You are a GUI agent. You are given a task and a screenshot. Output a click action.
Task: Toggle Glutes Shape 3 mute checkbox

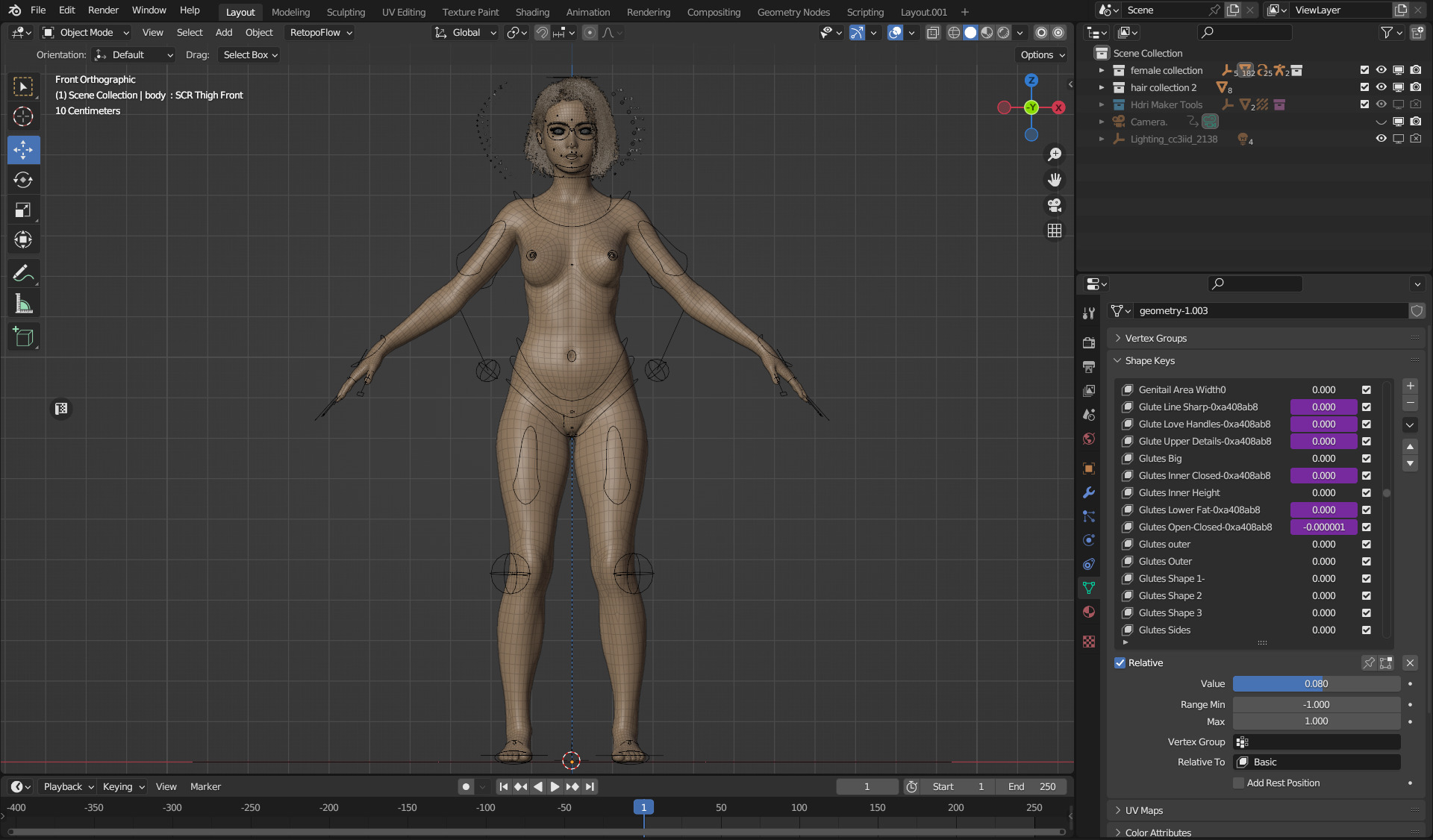click(1366, 613)
